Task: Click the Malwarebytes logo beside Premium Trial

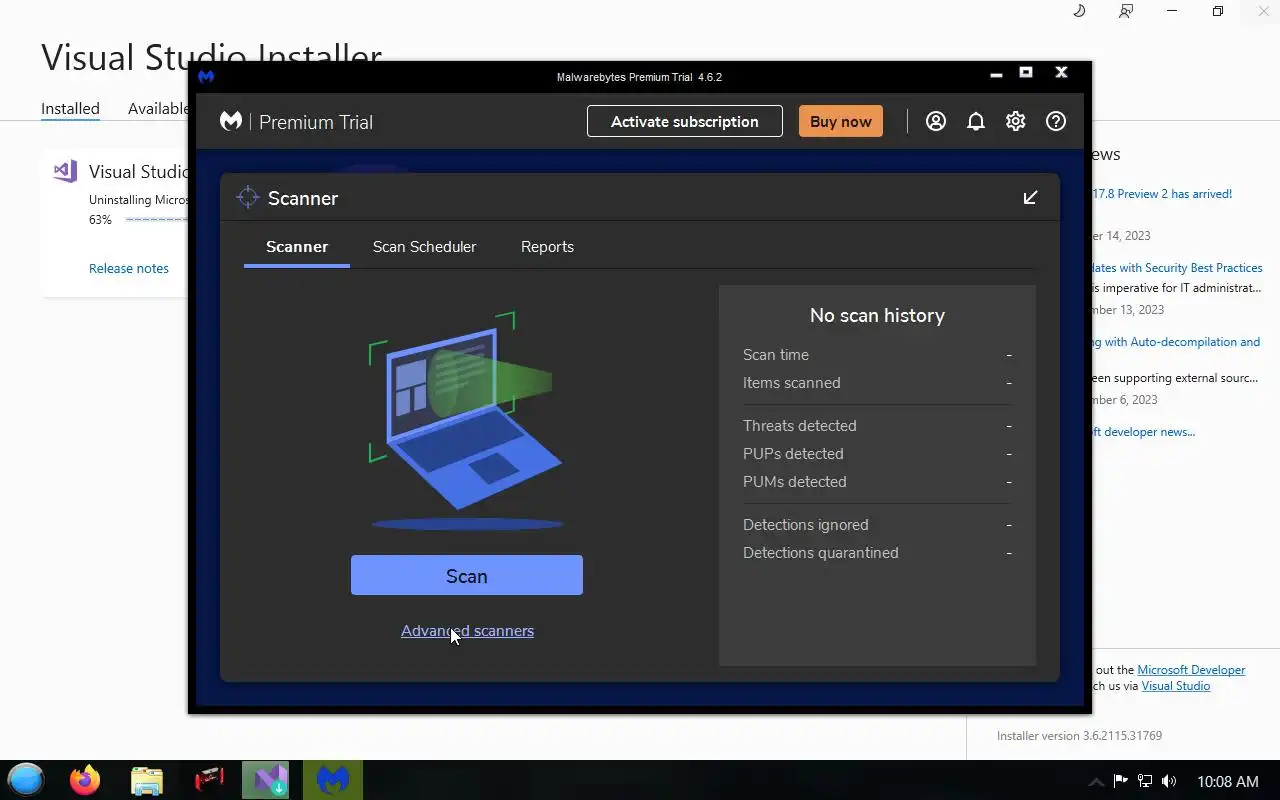Action: [231, 121]
